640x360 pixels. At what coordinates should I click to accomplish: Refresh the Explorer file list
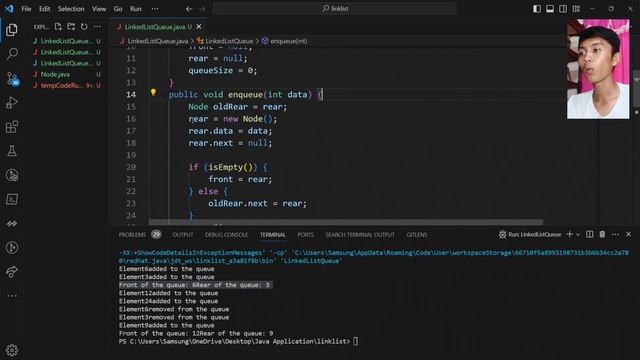(x=84, y=27)
